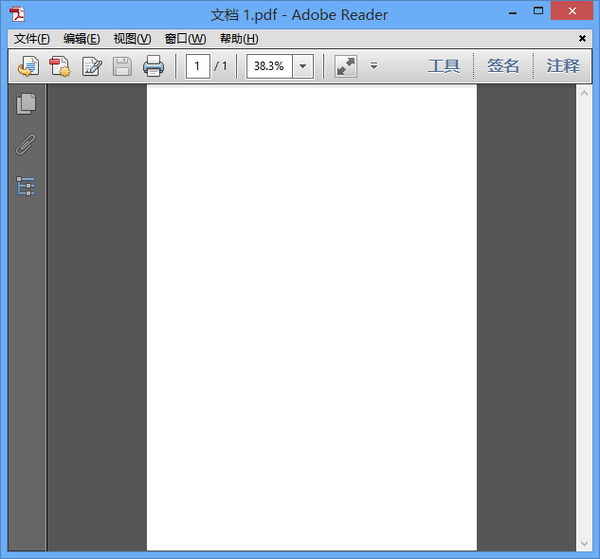Click the Create PDF online icon

[x=60, y=66]
